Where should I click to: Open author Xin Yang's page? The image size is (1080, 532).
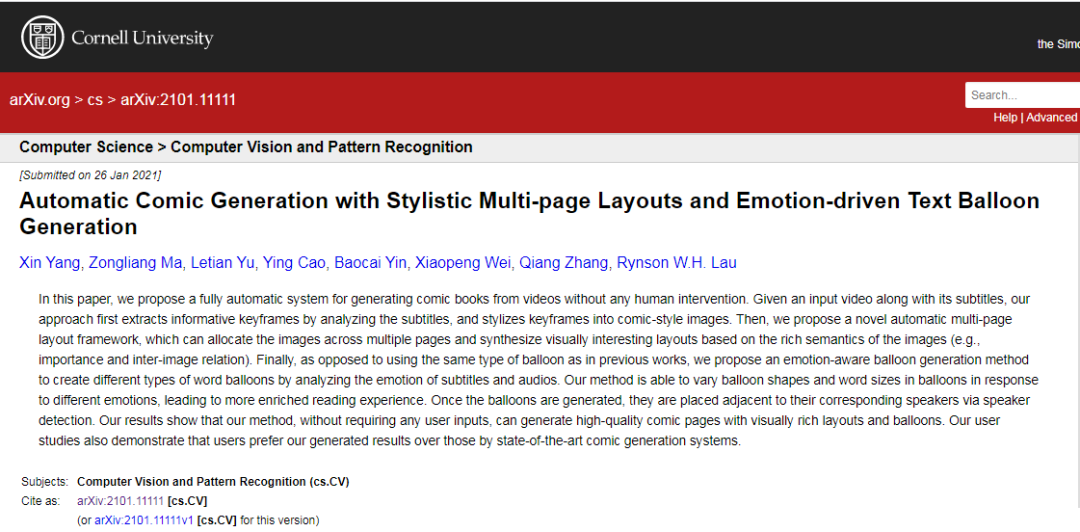(50, 263)
